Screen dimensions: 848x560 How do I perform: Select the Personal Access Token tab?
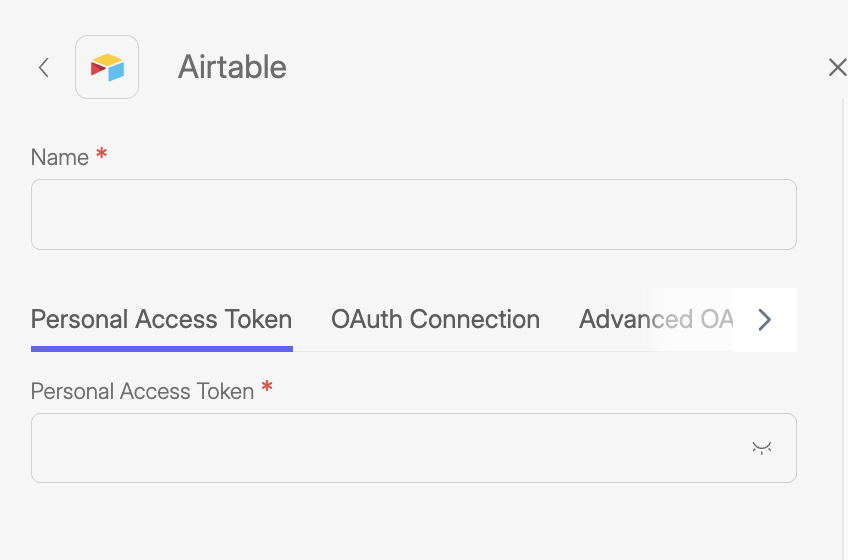click(161, 320)
